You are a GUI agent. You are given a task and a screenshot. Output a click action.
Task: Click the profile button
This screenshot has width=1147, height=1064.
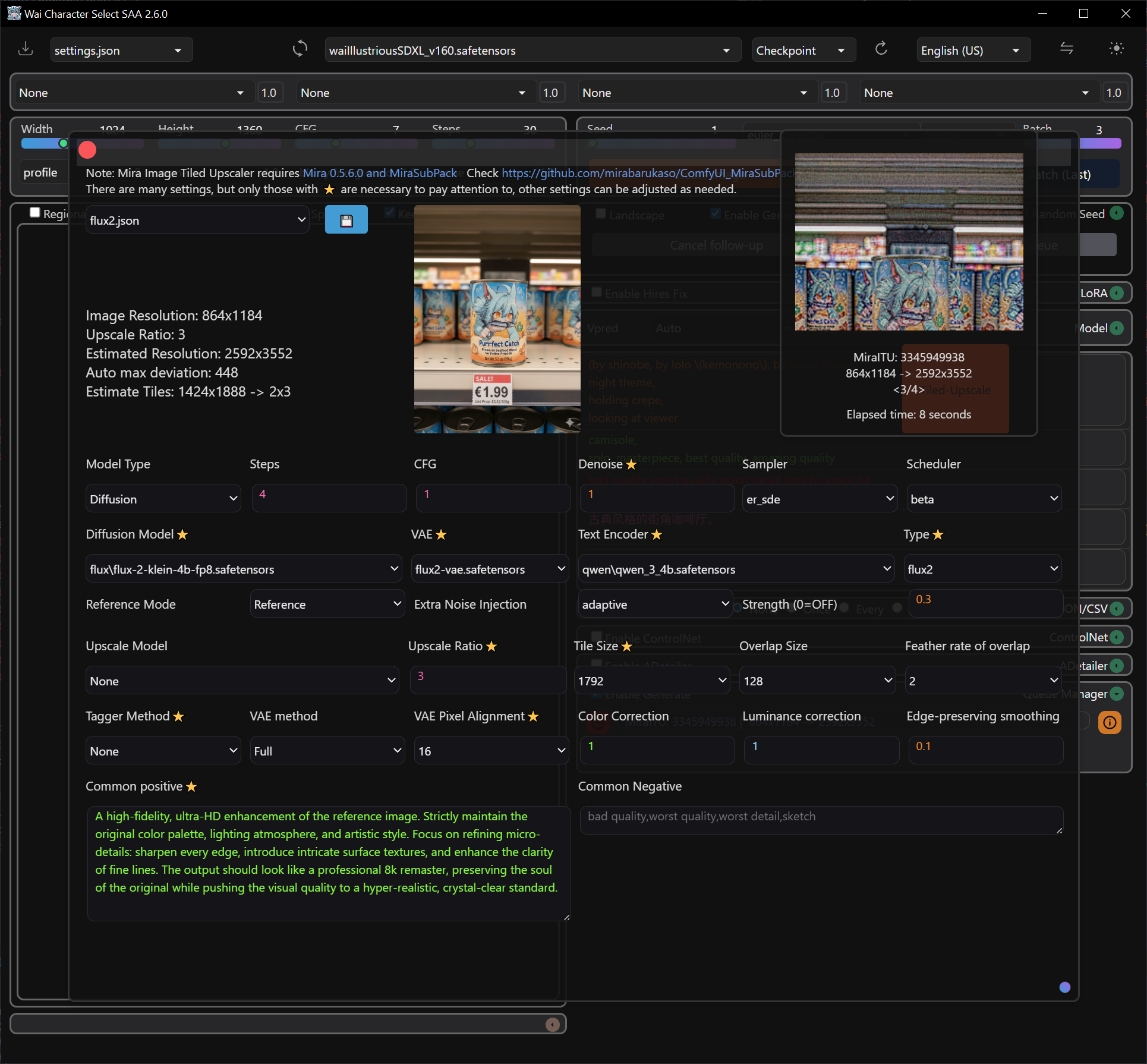coord(40,173)
